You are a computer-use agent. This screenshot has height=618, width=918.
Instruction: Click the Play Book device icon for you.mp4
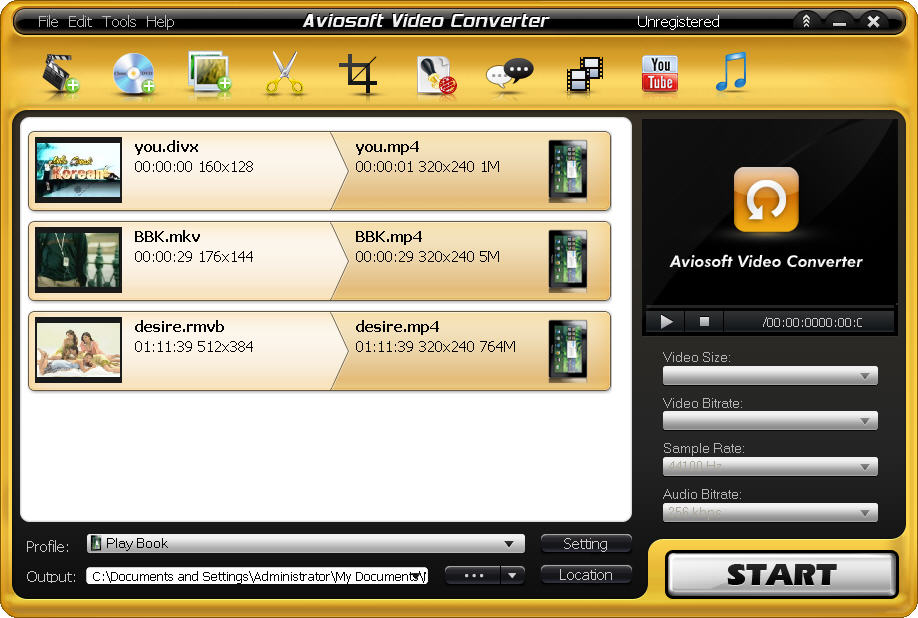click(x=568, y=171)
